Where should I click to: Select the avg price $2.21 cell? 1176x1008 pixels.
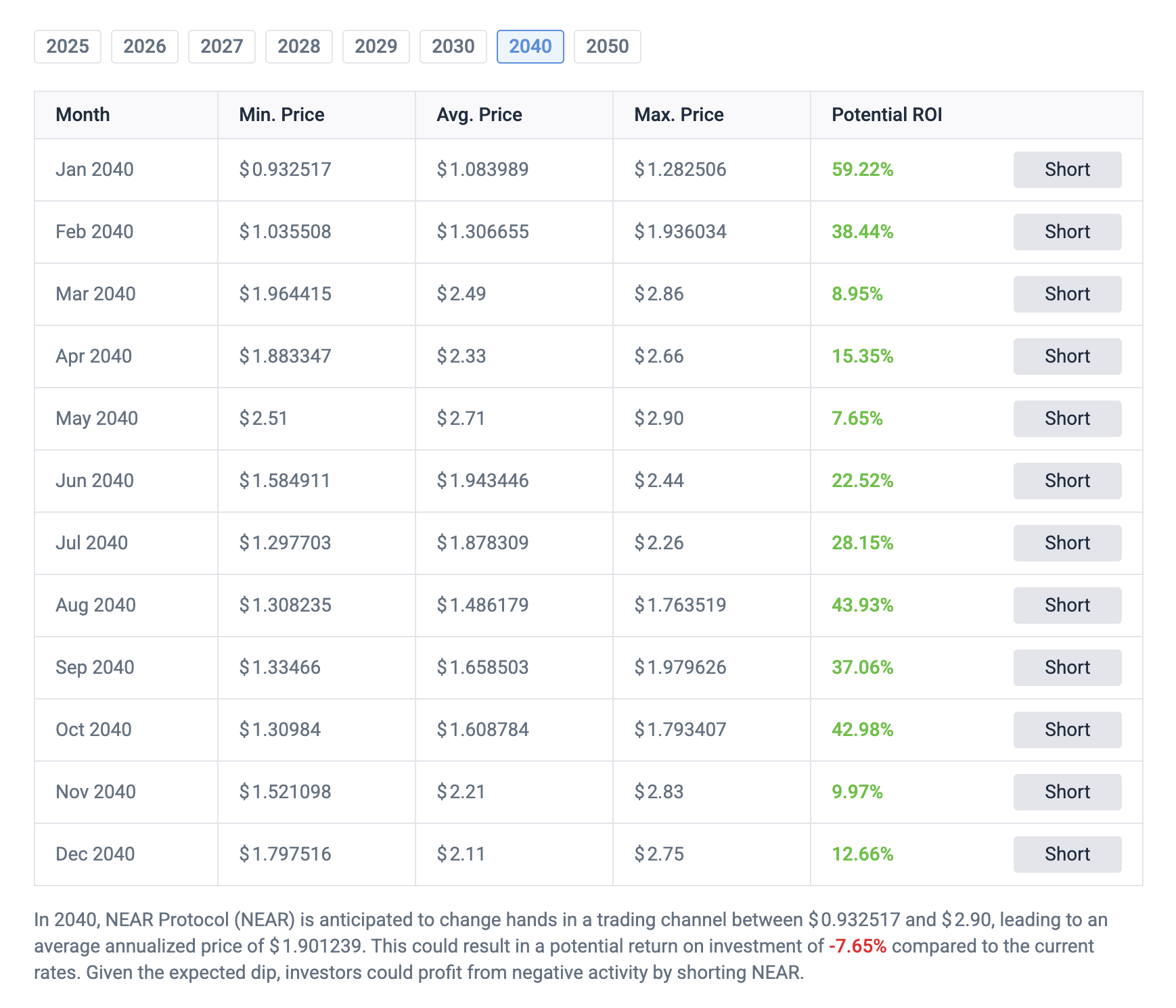point(514,792)
